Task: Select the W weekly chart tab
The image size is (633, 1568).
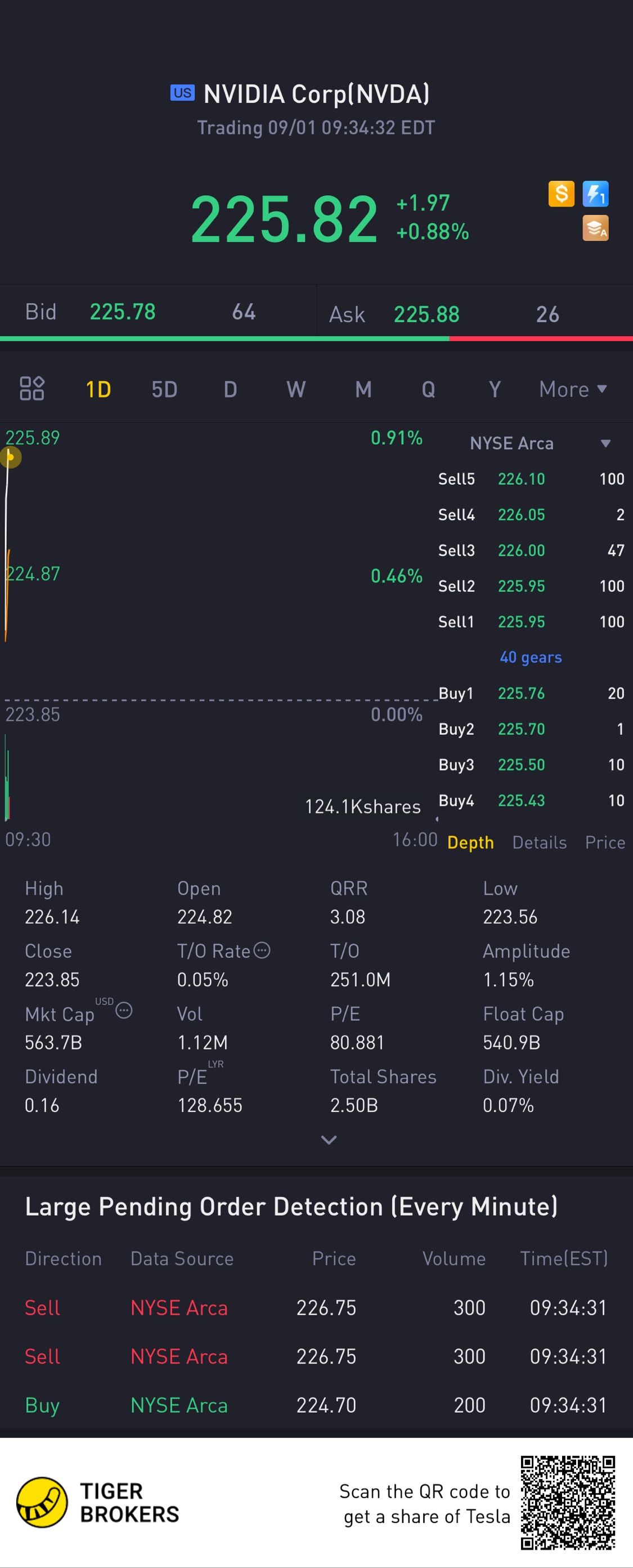Action: tap(296, 390)
